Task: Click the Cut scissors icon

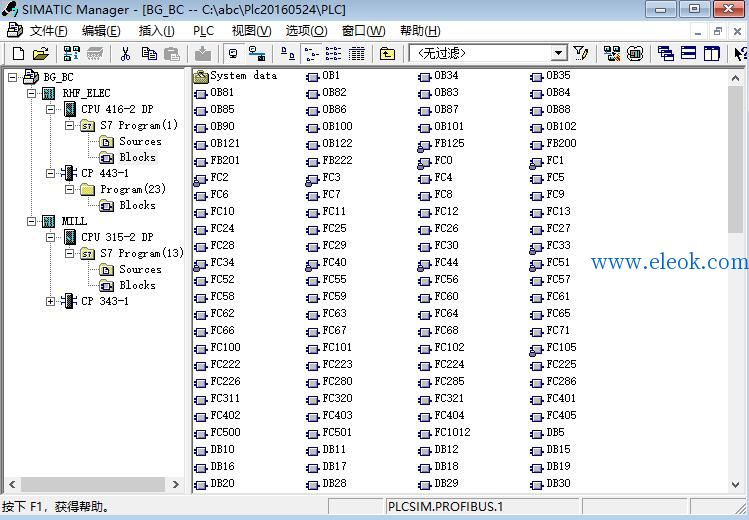Action: click(x=125, y=53)
